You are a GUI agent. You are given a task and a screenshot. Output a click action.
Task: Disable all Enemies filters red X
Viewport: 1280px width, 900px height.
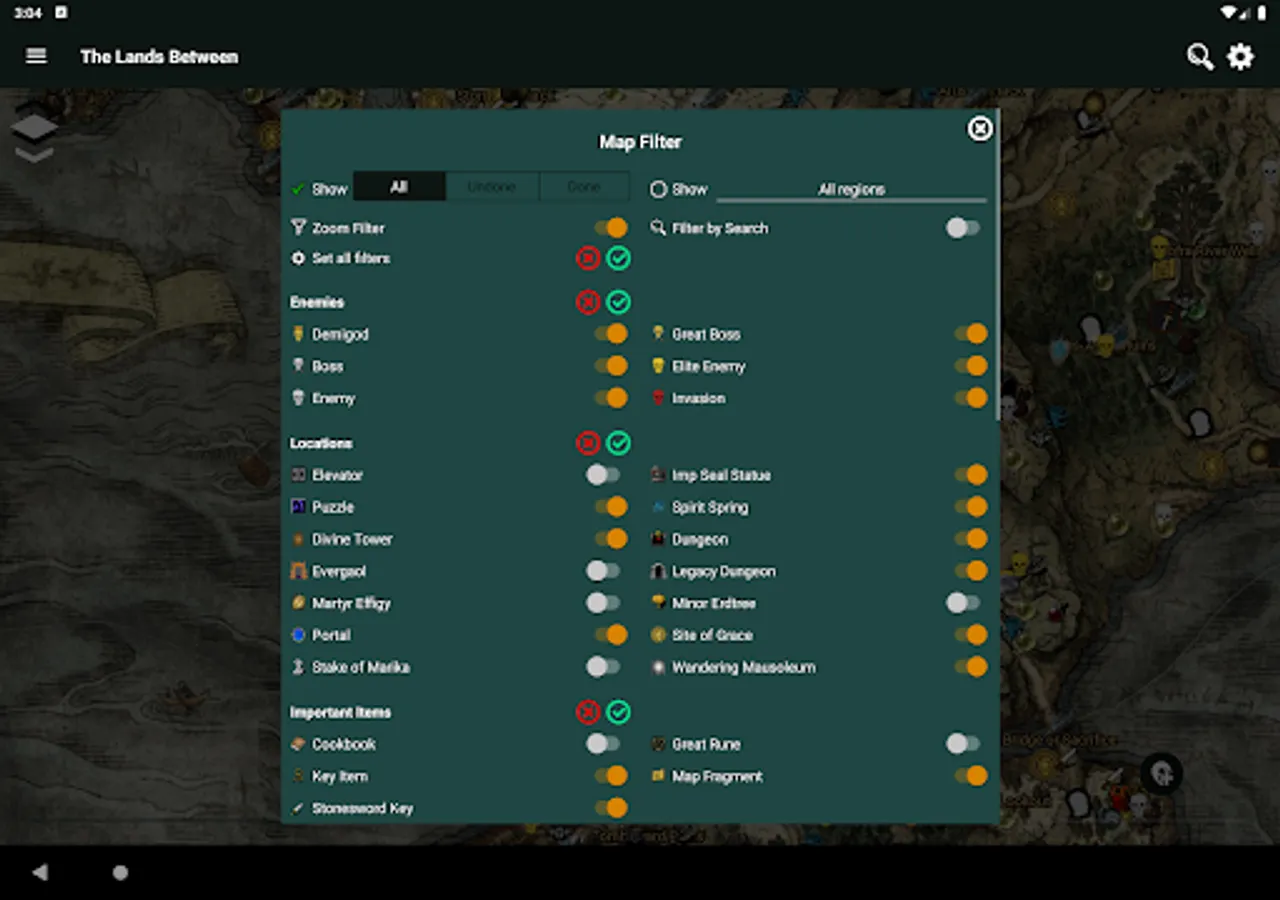pyautogui.click(x=588, y=302)
